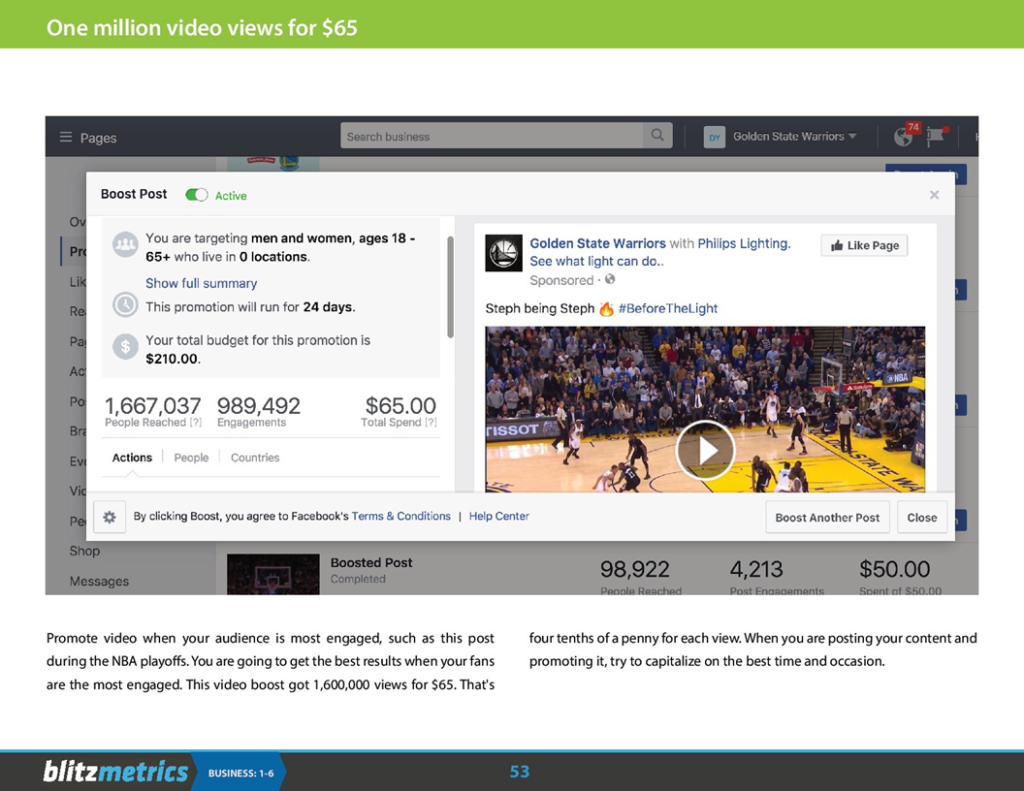Click the $210.00 total budget text
1024x791 pixels.
point(172,359)
